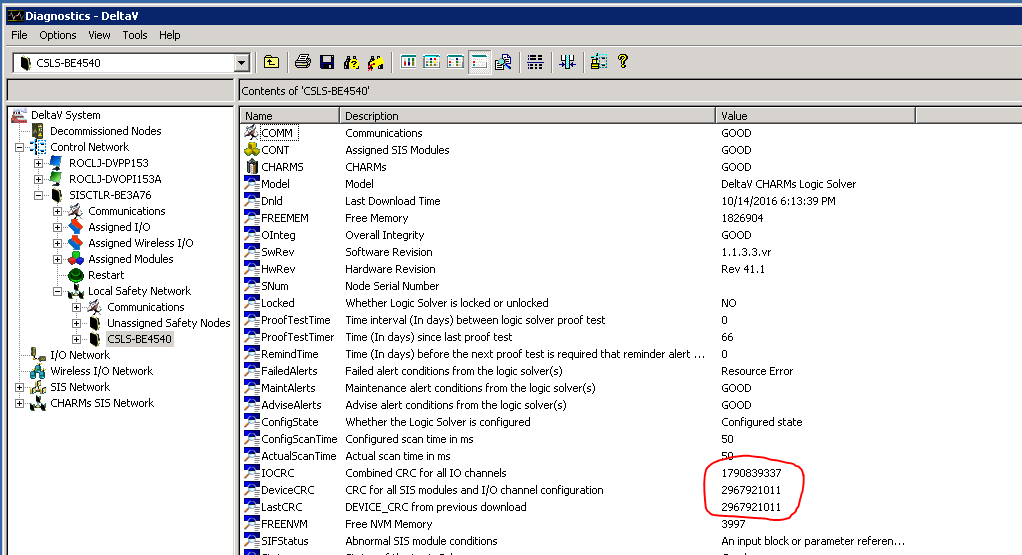Screen dimensions: 1022x555
Task: Click the 'Configured state' value
Action: tap(761, 422)
